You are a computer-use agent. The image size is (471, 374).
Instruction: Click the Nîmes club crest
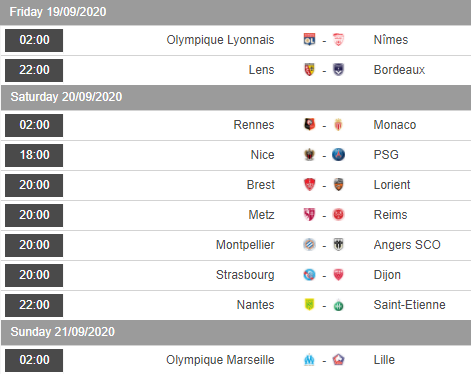click(338, 40)
